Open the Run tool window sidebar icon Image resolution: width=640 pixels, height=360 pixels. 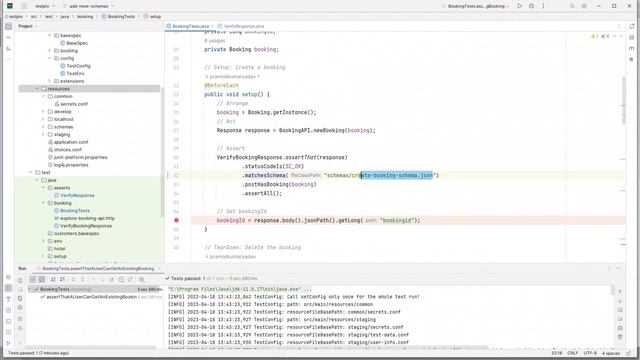point(9,288)
